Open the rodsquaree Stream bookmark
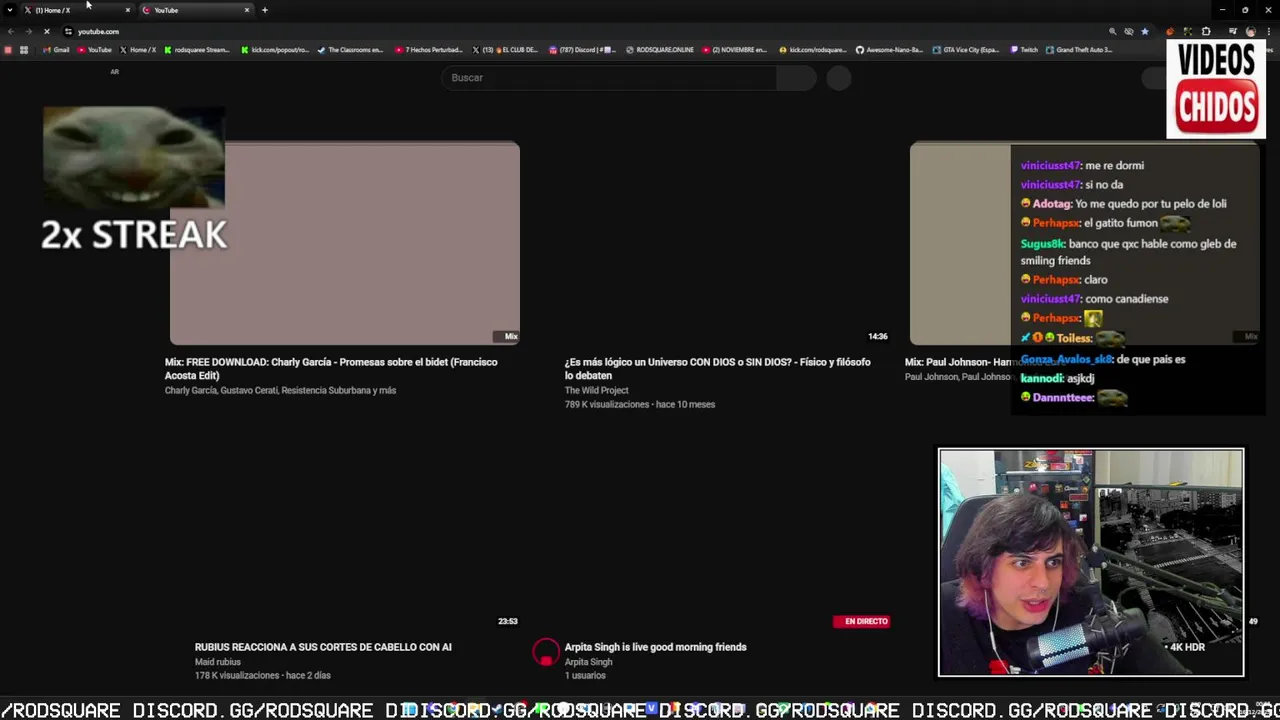This screenshot has width=1280, height=720. click(197, 50)
